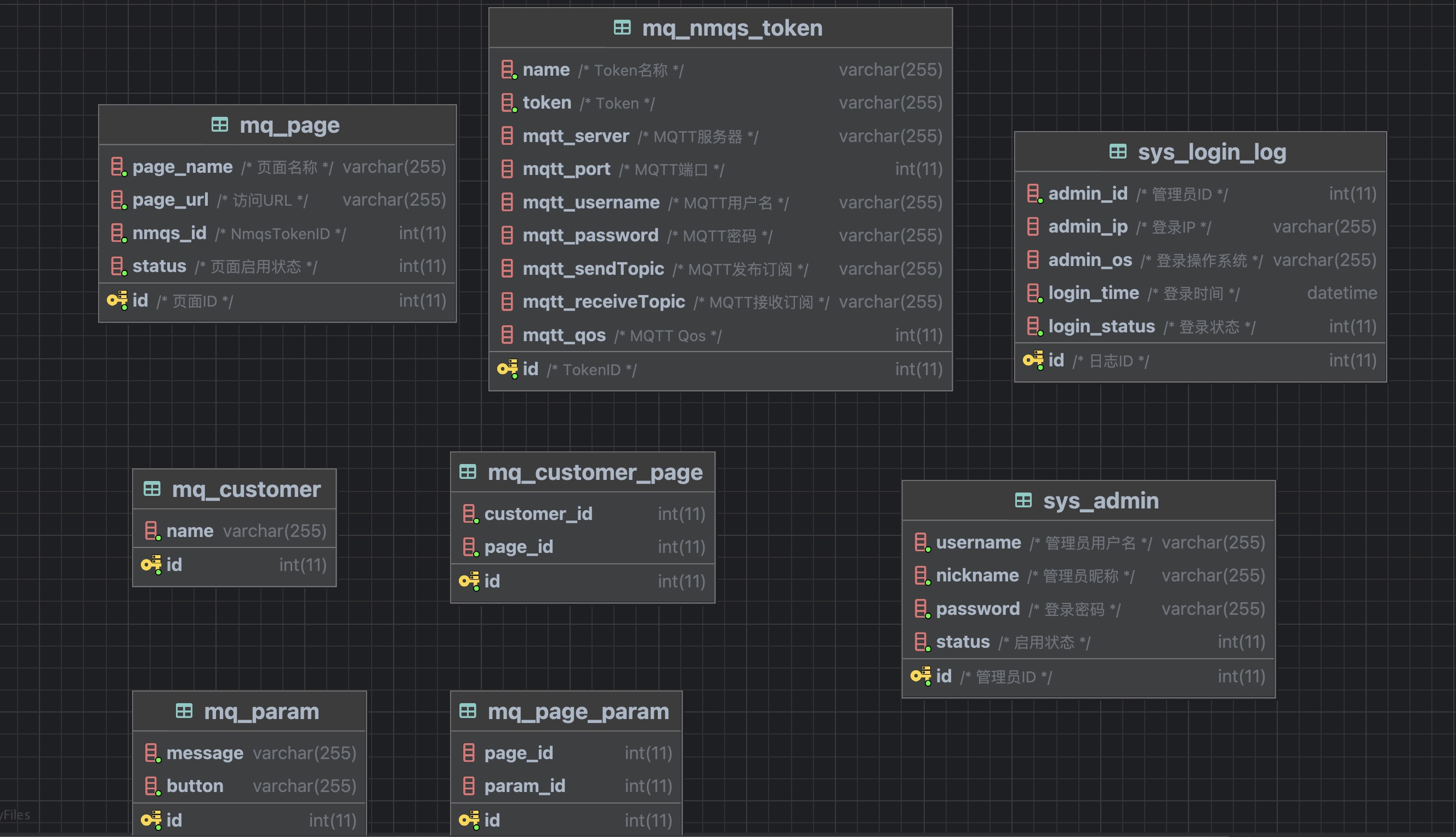Select the password 登录密码 column row
The height and width of the screenshot is (837, 1456).
tap(1088, 609)
